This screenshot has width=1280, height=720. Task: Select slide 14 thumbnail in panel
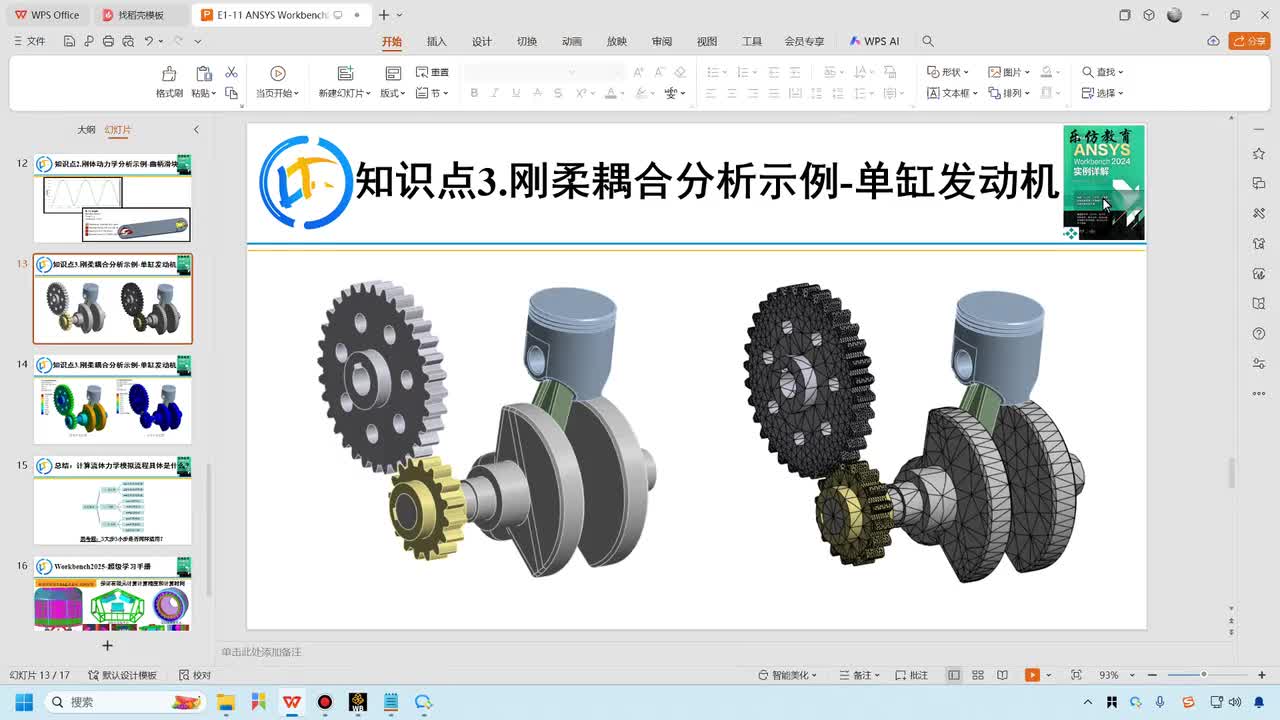pos(113,400)
